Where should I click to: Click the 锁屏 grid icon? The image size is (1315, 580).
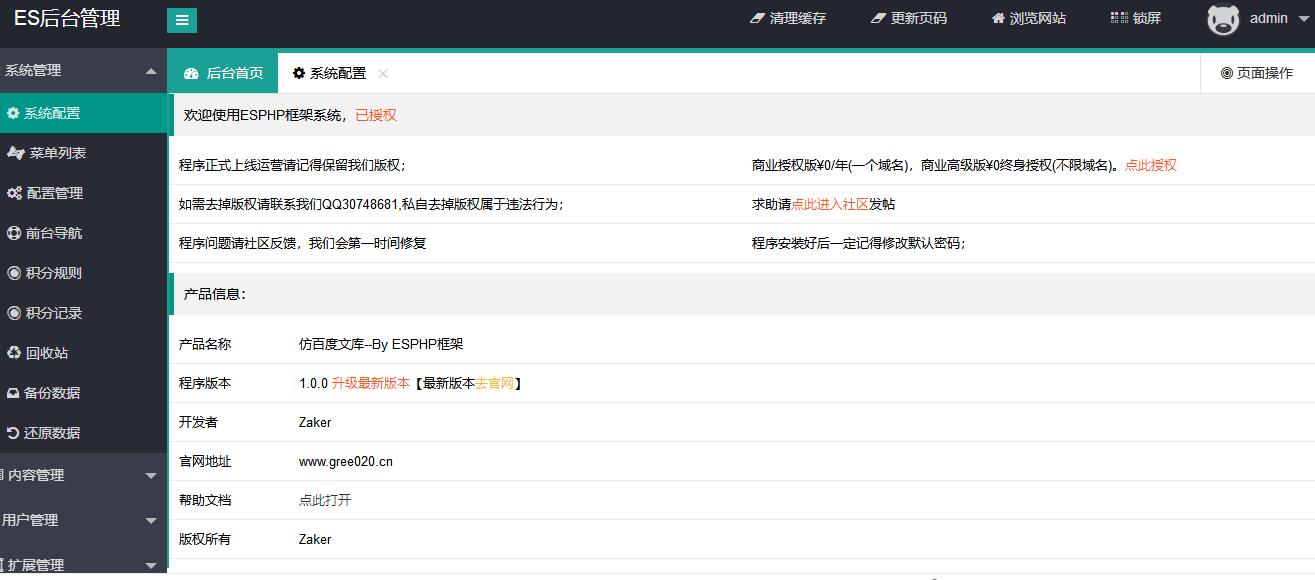(x=1119, y=18)
